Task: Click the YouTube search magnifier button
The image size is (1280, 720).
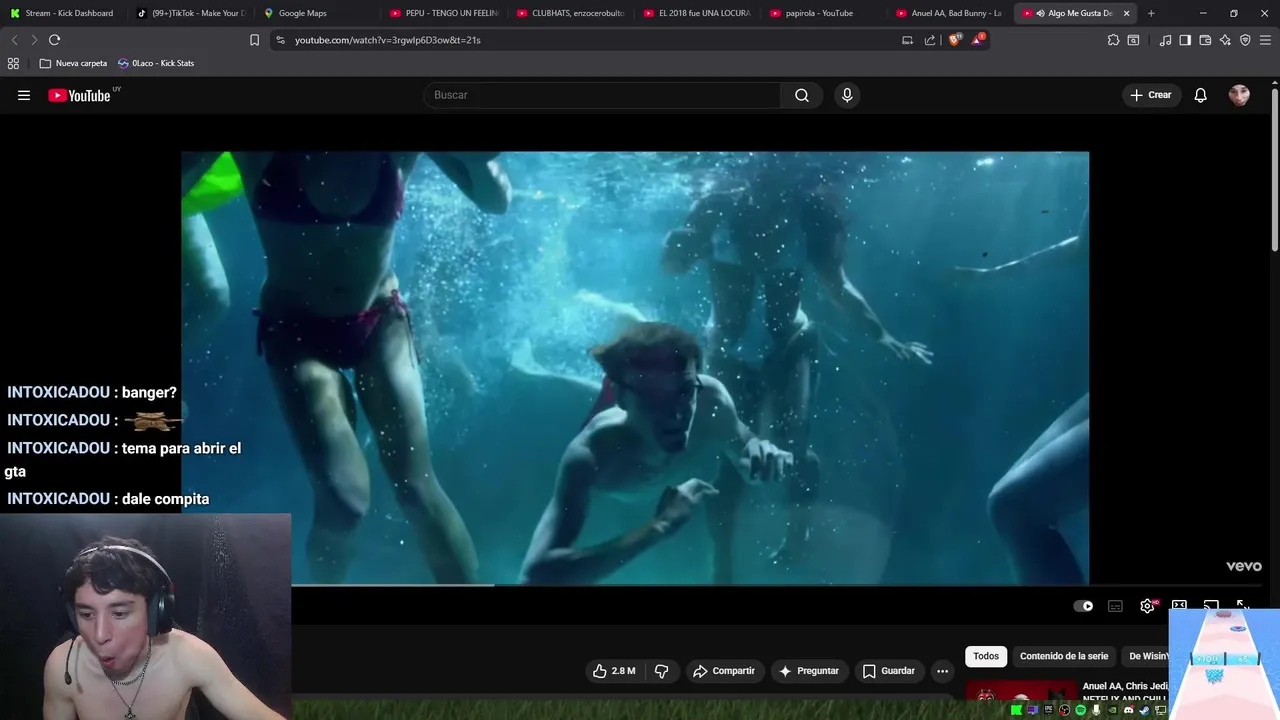Action: pyautogui.click(x=802, y=95)
